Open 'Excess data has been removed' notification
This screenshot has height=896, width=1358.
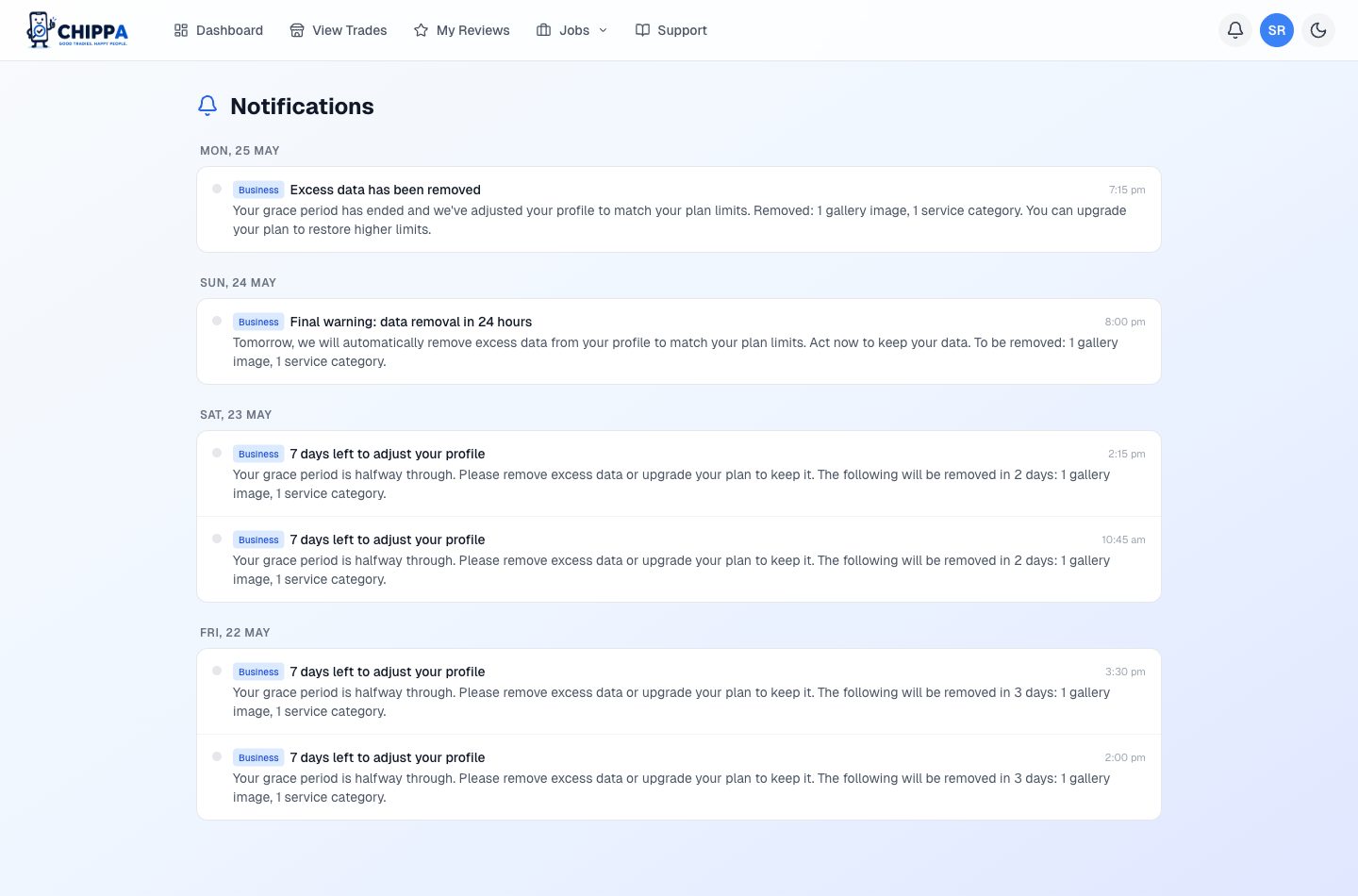[679, 209]
